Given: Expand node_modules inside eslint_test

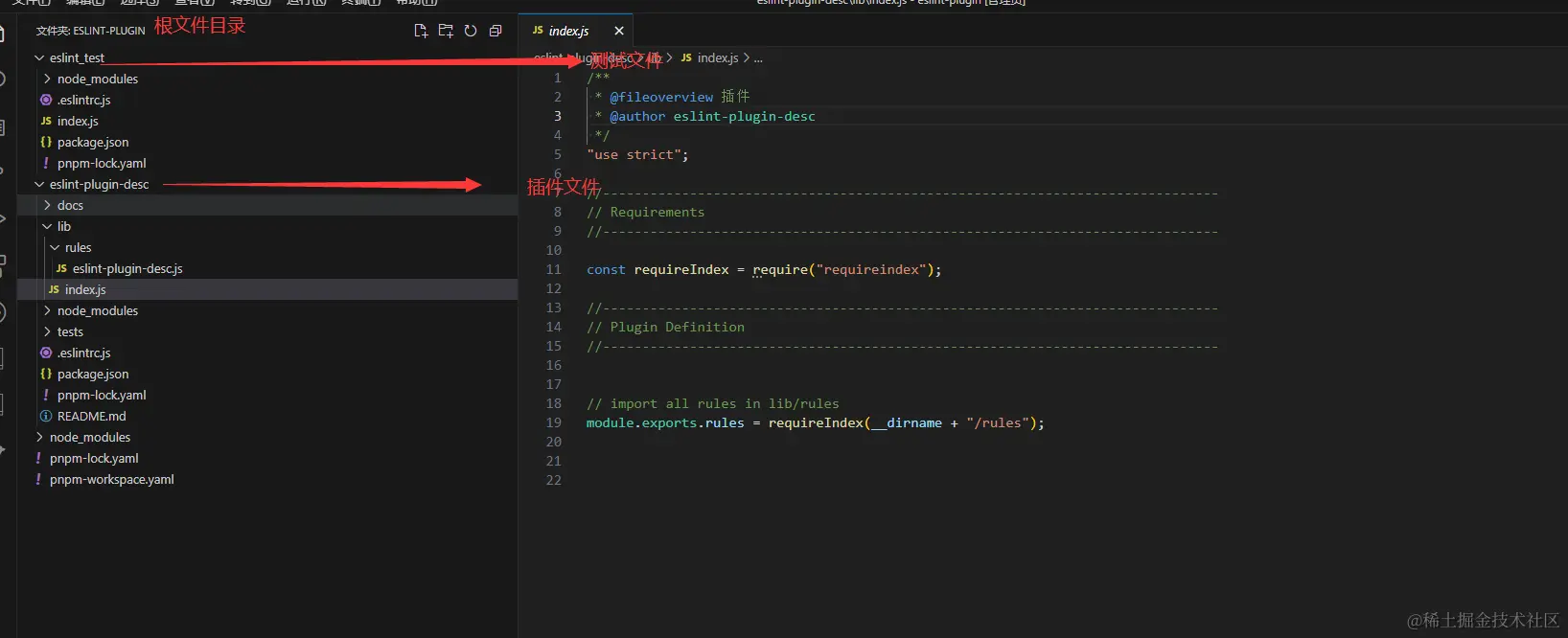Looking at the screenshot, I should tap(47, 80).
